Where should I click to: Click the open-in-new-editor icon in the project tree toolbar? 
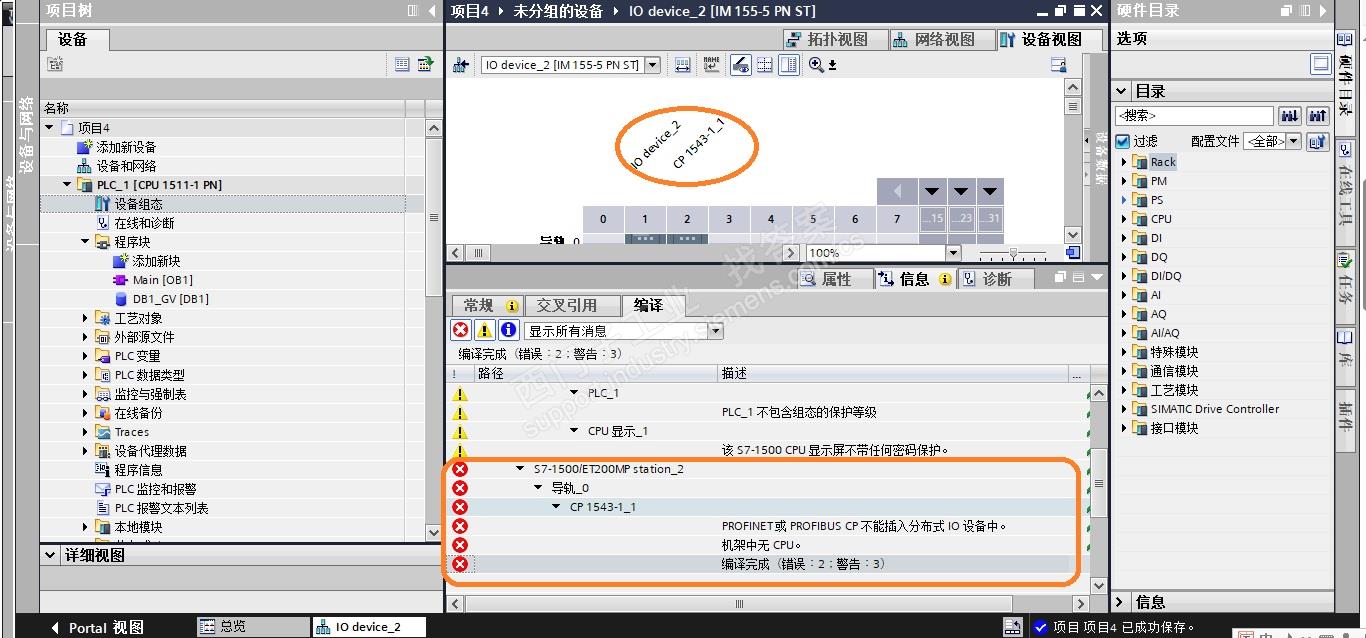(425, 64)
